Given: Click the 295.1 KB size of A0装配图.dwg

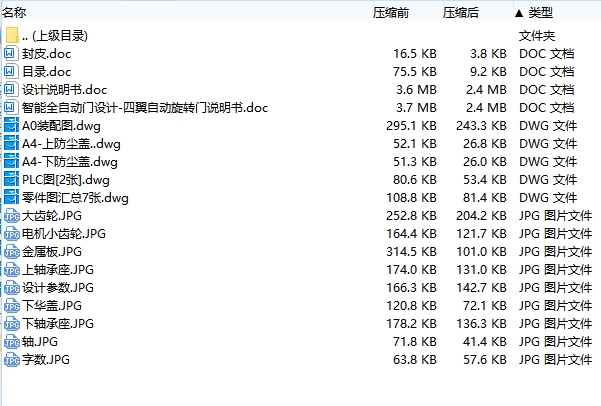Looking at the screenshot, I should click(411, 126).
